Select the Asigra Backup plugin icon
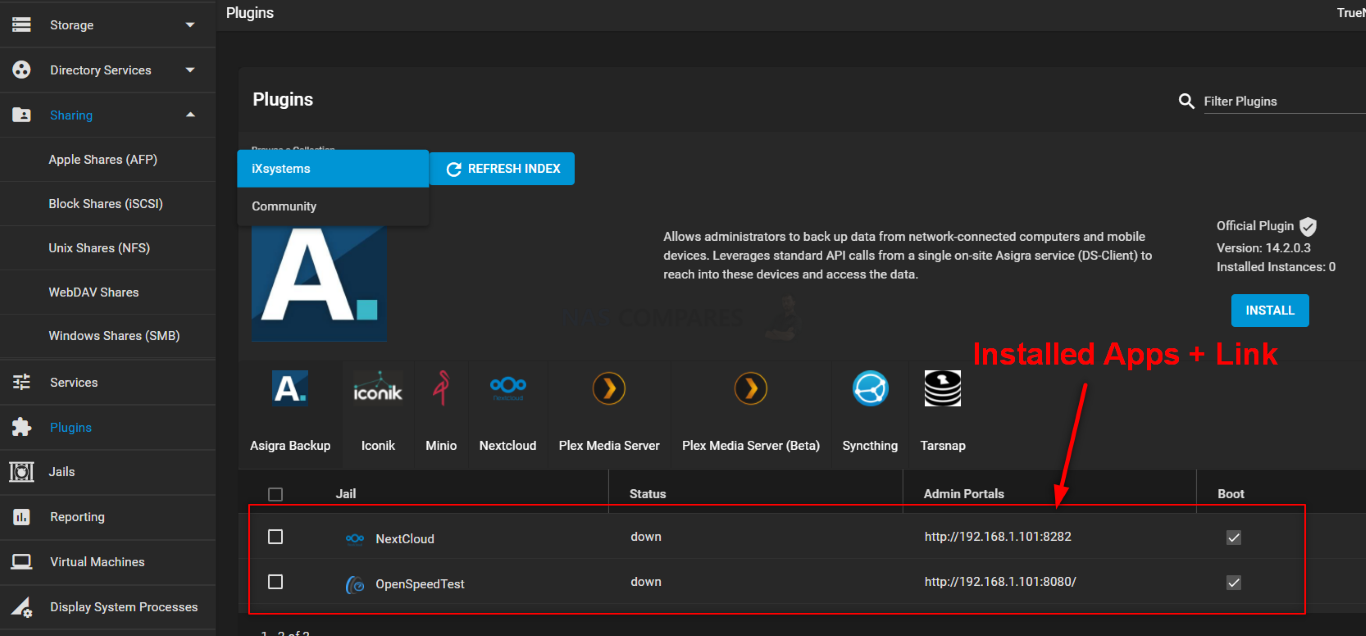Viewport: 1366px width, 636px height. [290, 388]
